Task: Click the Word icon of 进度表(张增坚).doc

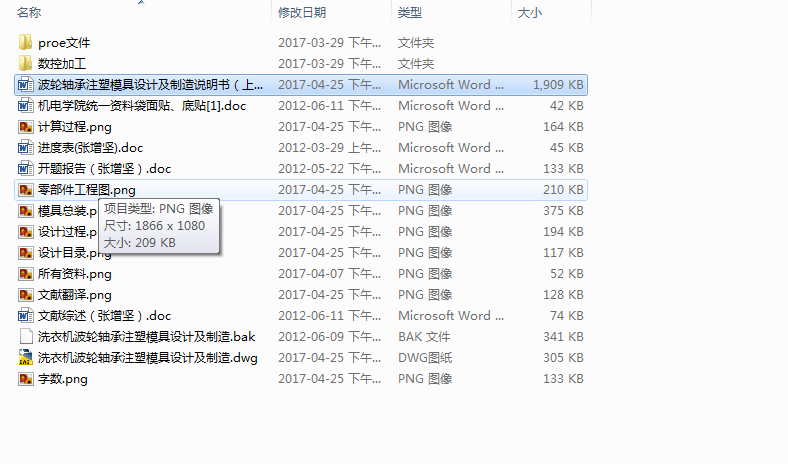Action: coord(26,147)
